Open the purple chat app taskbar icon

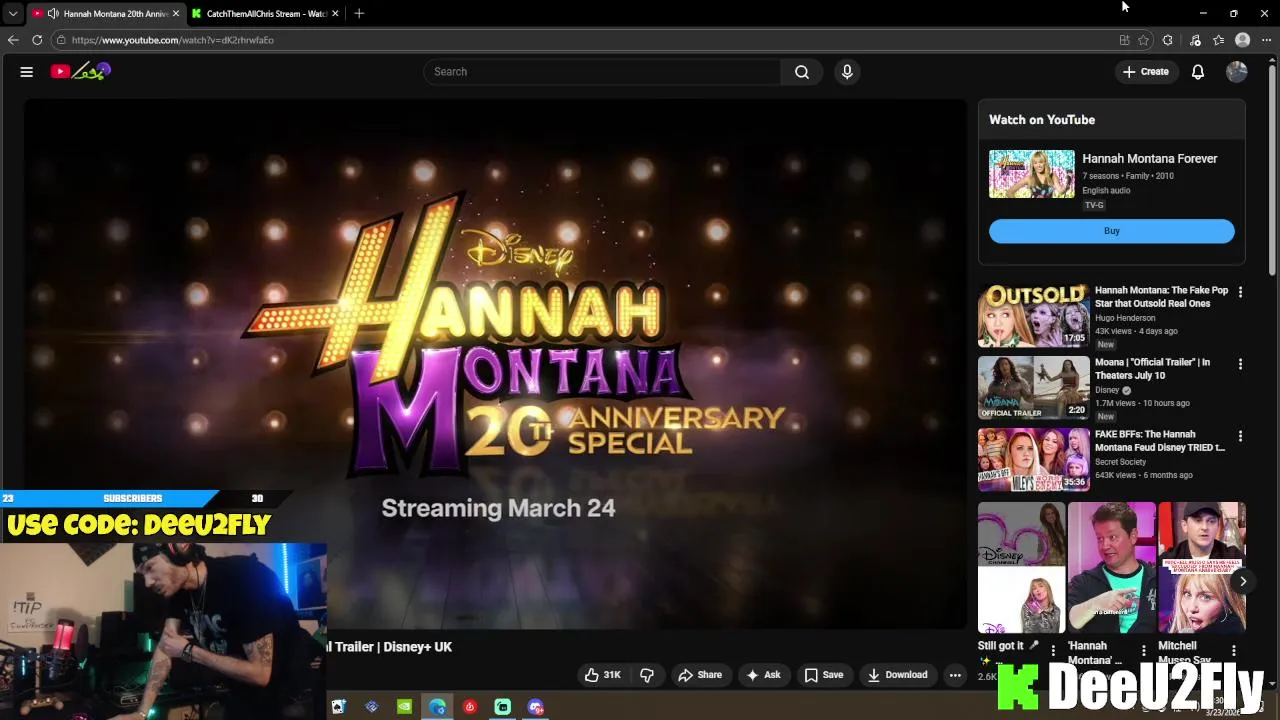pos(536,707)
